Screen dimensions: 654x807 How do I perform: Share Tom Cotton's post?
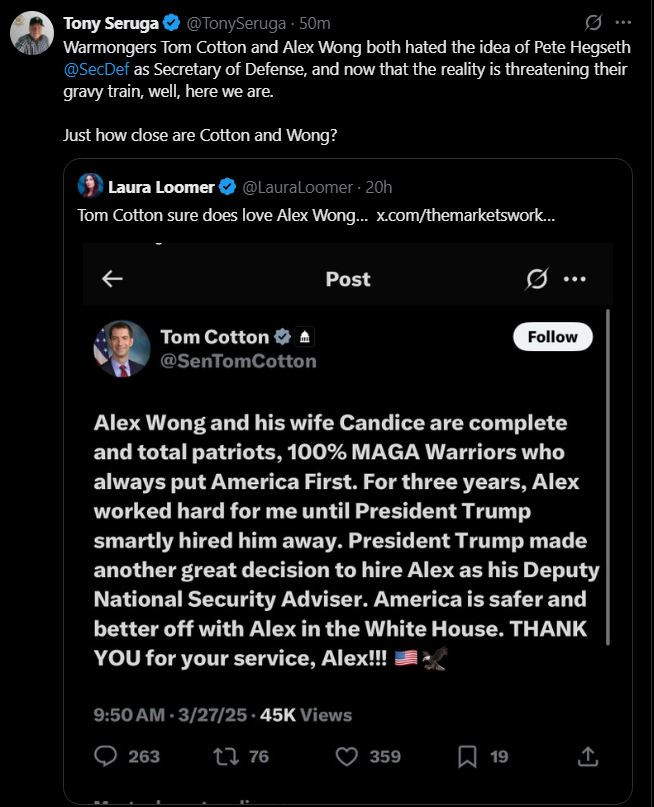[588, 757]
